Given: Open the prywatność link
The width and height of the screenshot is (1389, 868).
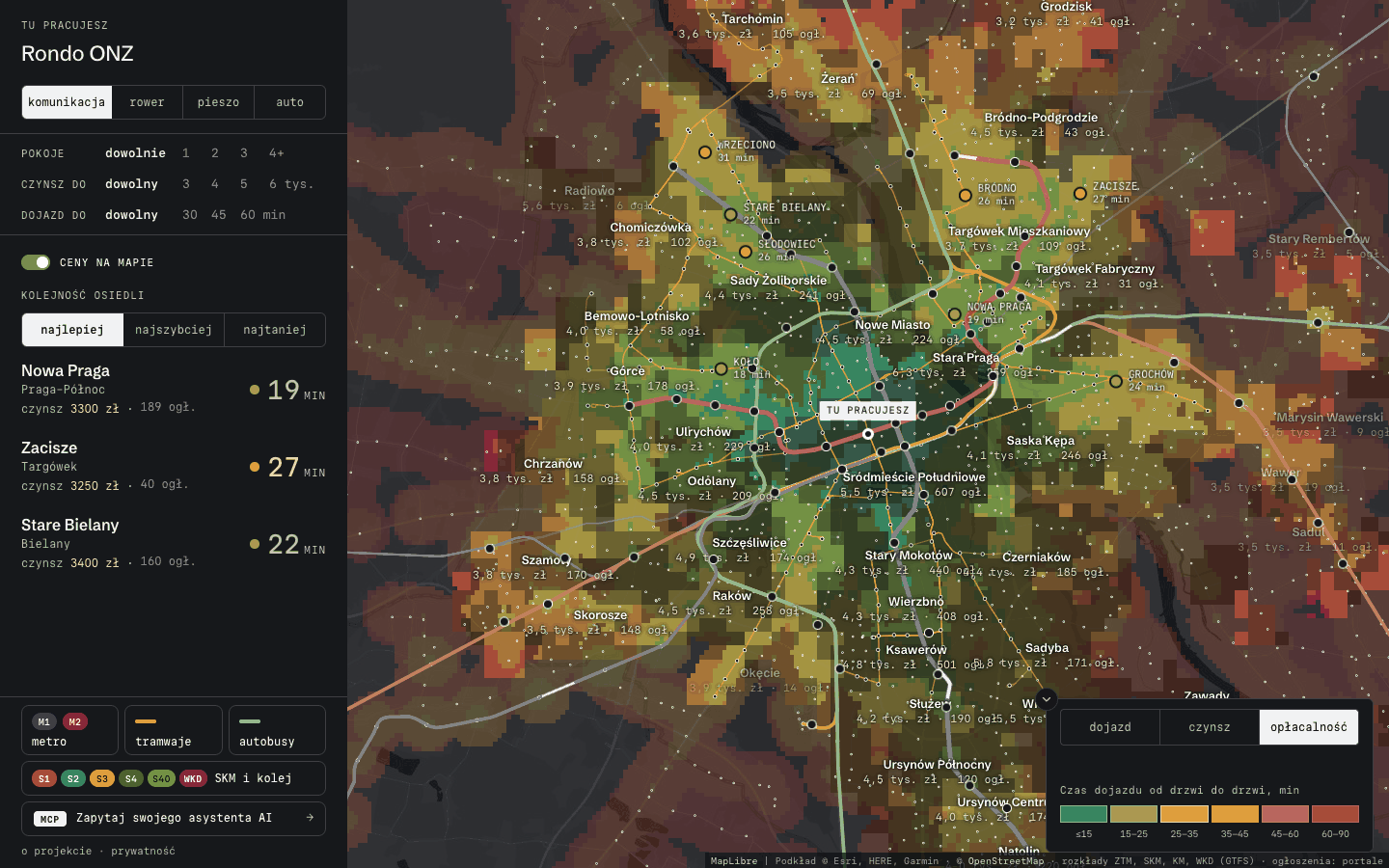Looking at the screenshot, I should [x=143, y=852].
